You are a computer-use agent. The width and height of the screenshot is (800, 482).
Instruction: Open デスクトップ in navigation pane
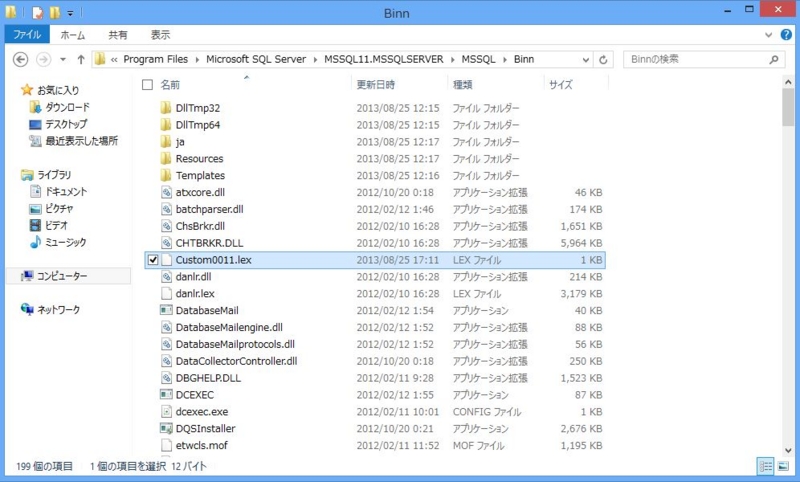66,124
